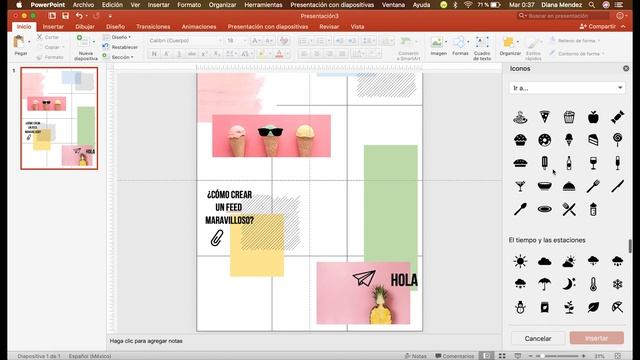Select the leaf icon
Viewport: 640px width, 360px height.
[x=593, y=307]
